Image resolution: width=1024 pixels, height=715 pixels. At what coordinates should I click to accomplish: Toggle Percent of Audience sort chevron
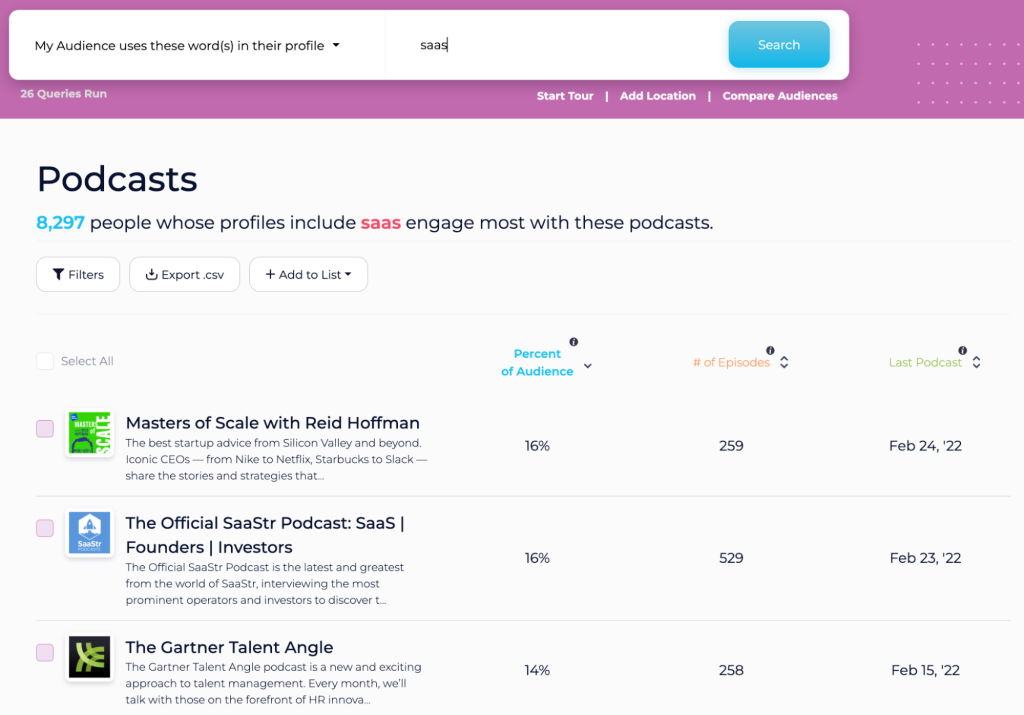point(588,366)
